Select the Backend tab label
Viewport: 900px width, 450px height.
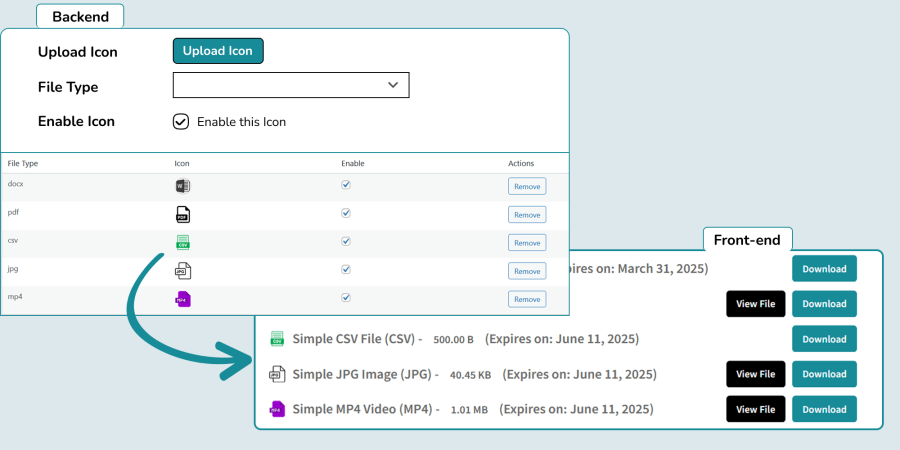(80, 16)
